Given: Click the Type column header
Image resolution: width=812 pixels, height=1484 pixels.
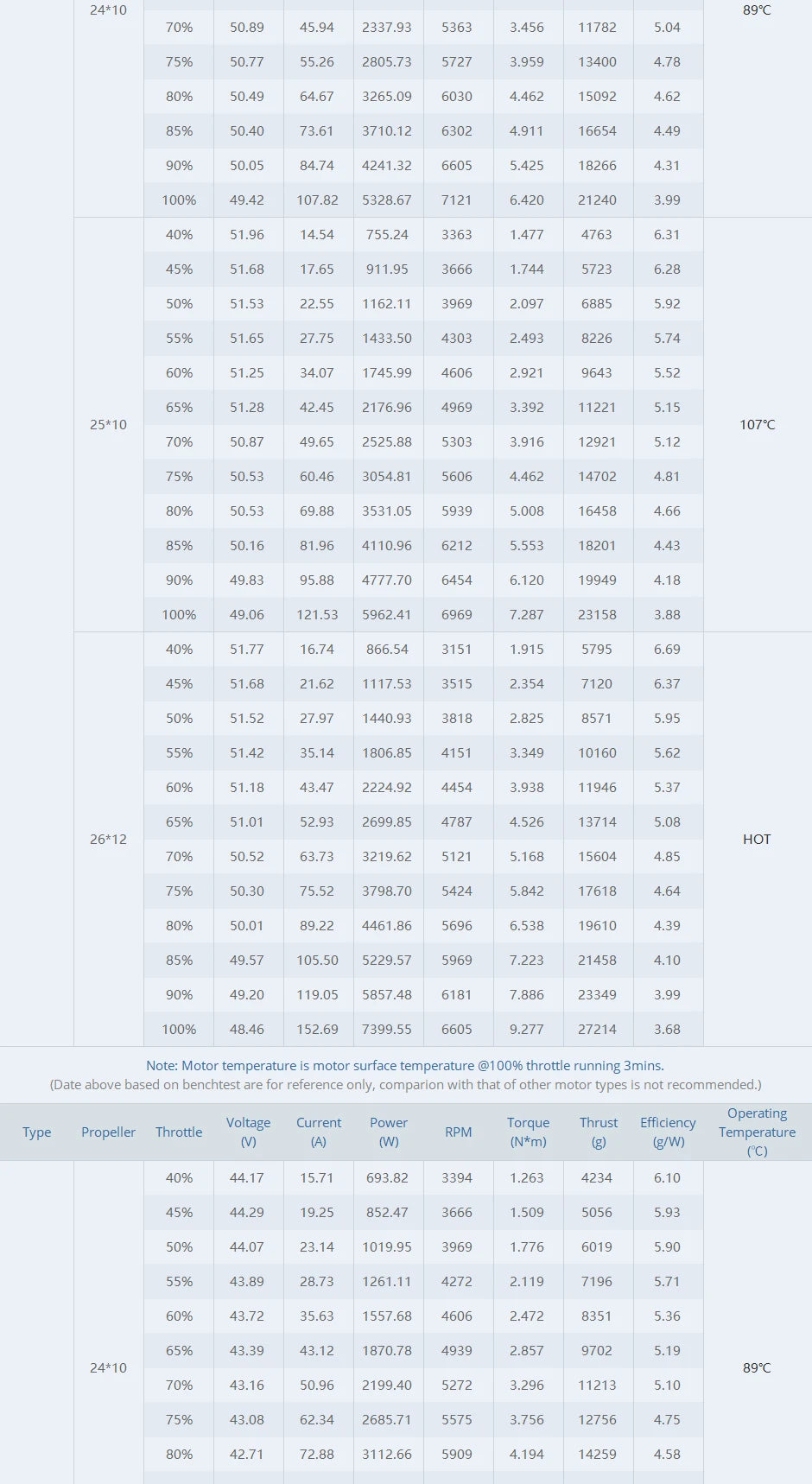Looking at the screenshot, I should point(36,1132).
